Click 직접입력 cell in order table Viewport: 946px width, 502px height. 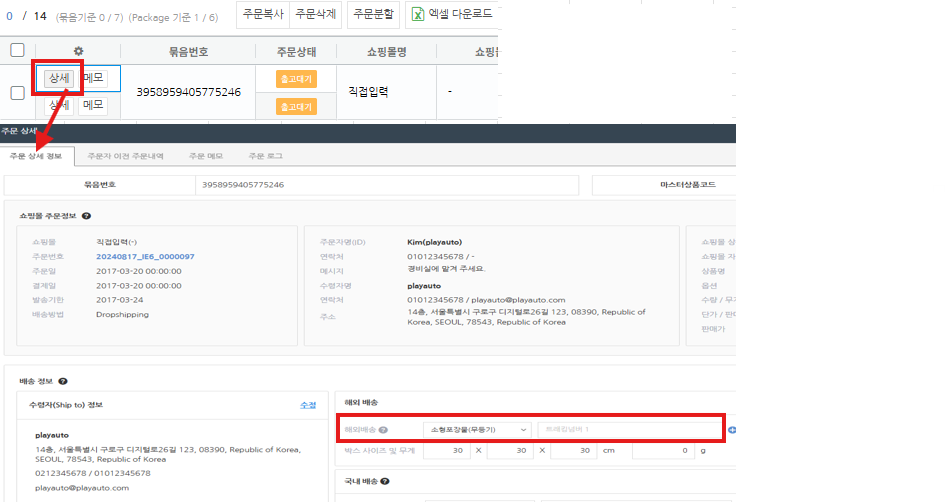point(368,92)
